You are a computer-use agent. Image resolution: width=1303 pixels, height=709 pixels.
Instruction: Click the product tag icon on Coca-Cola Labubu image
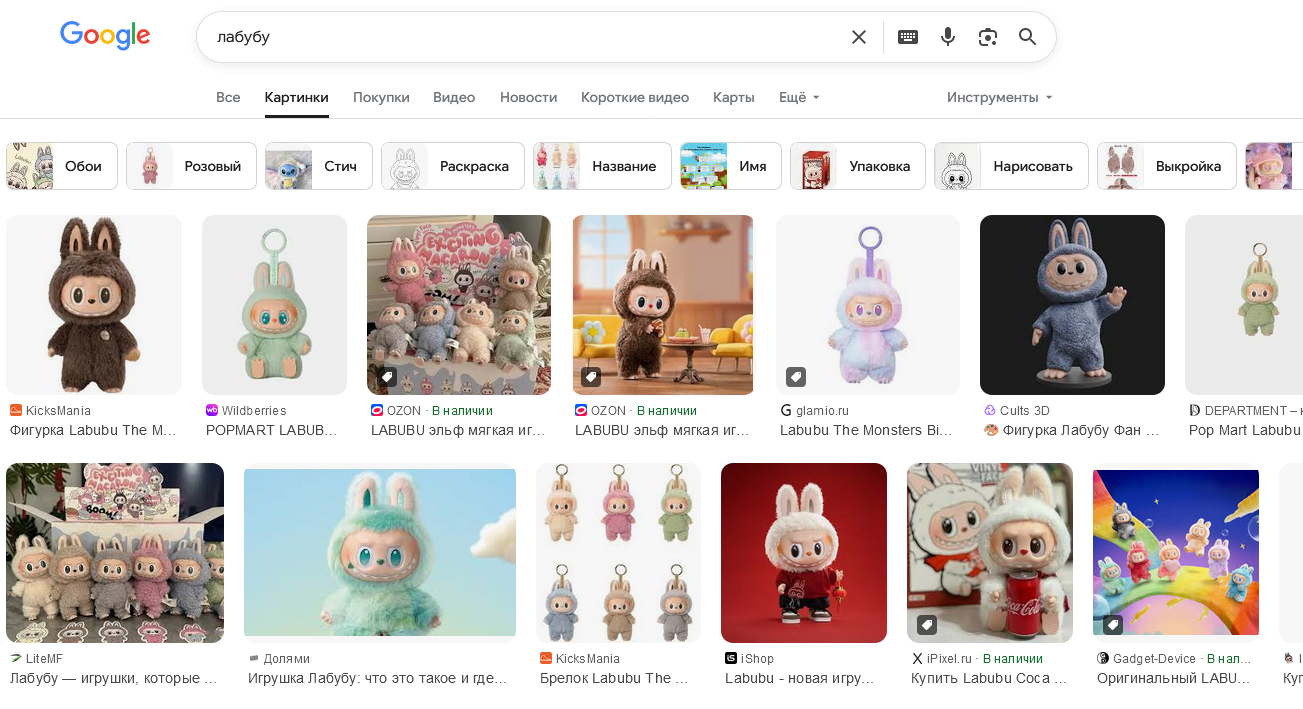[x=927, y=625]
